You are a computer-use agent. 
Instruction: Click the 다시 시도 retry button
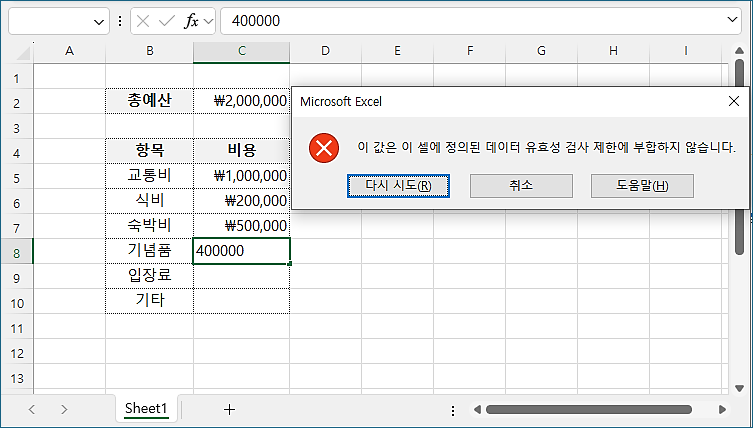[x=398, y=186]
